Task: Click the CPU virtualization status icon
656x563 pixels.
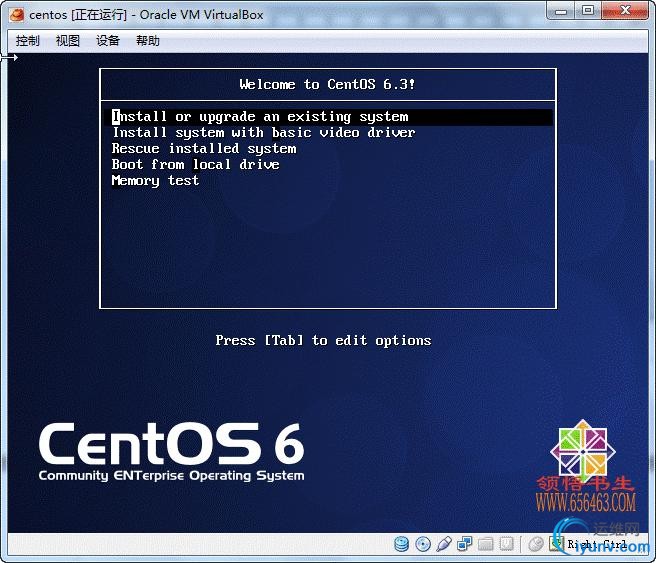Action: pos(506,544)
